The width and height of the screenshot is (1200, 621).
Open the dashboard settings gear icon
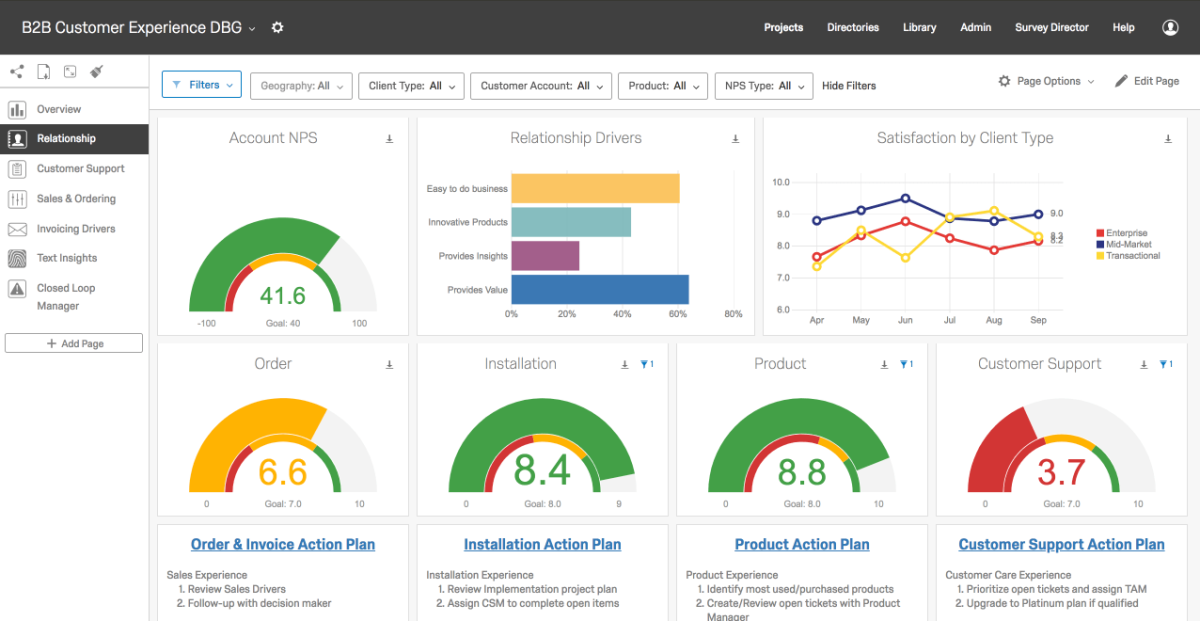pyautogui.click(x=278, y=27)
